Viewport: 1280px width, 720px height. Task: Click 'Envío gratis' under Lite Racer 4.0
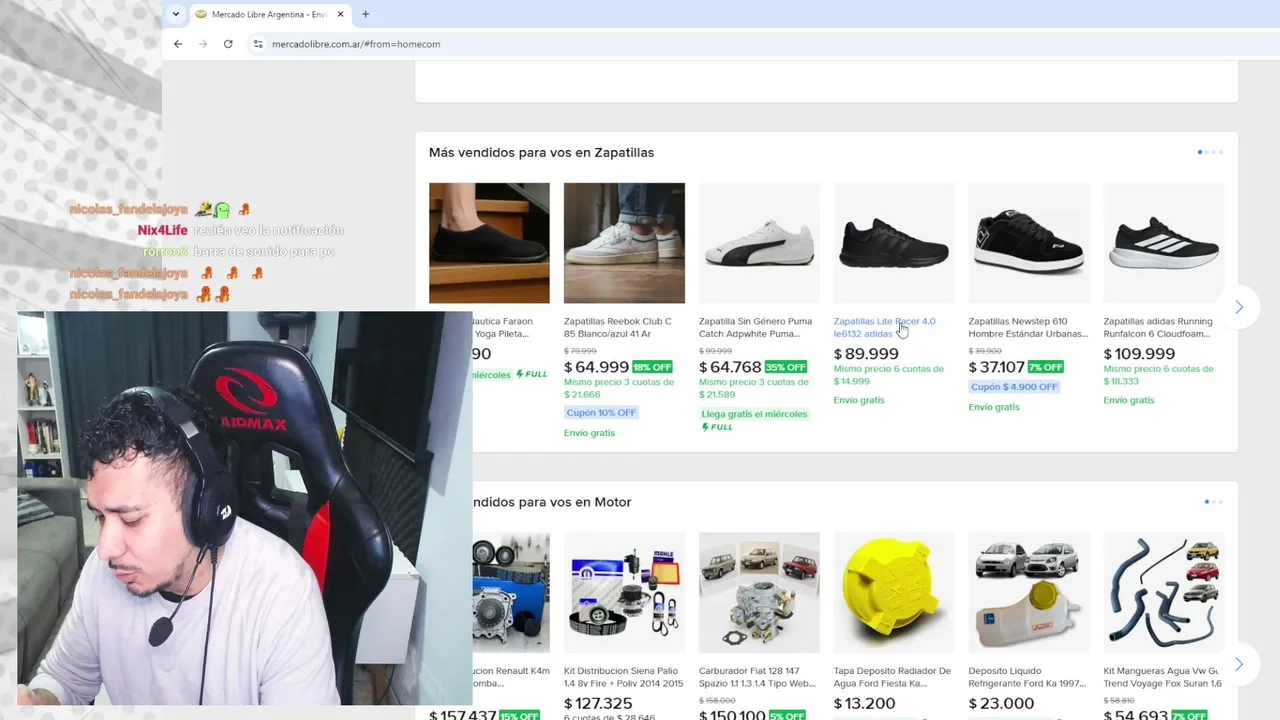pos(860,400)
